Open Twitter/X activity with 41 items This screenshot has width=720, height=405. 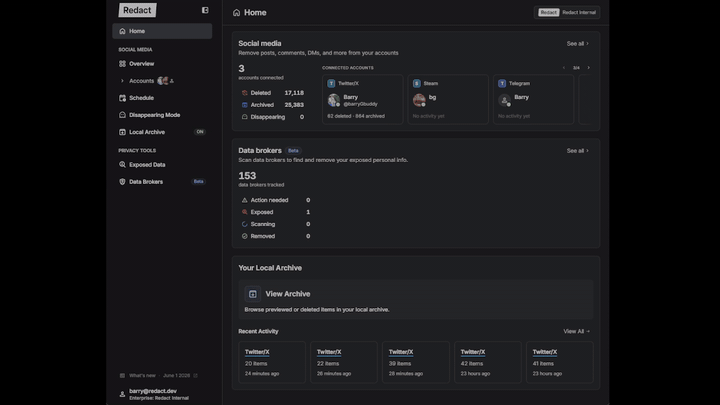(560, 362)
